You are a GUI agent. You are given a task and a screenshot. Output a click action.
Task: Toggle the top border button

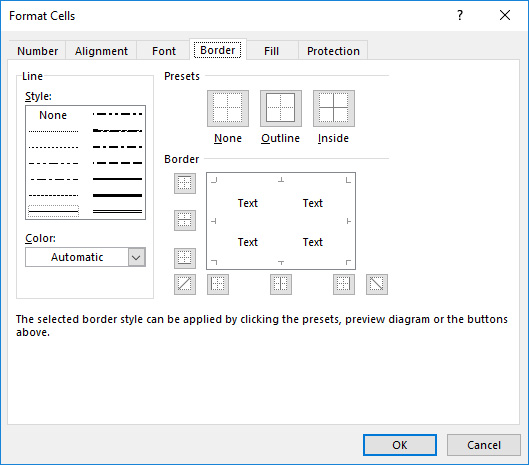click(185, 183)
